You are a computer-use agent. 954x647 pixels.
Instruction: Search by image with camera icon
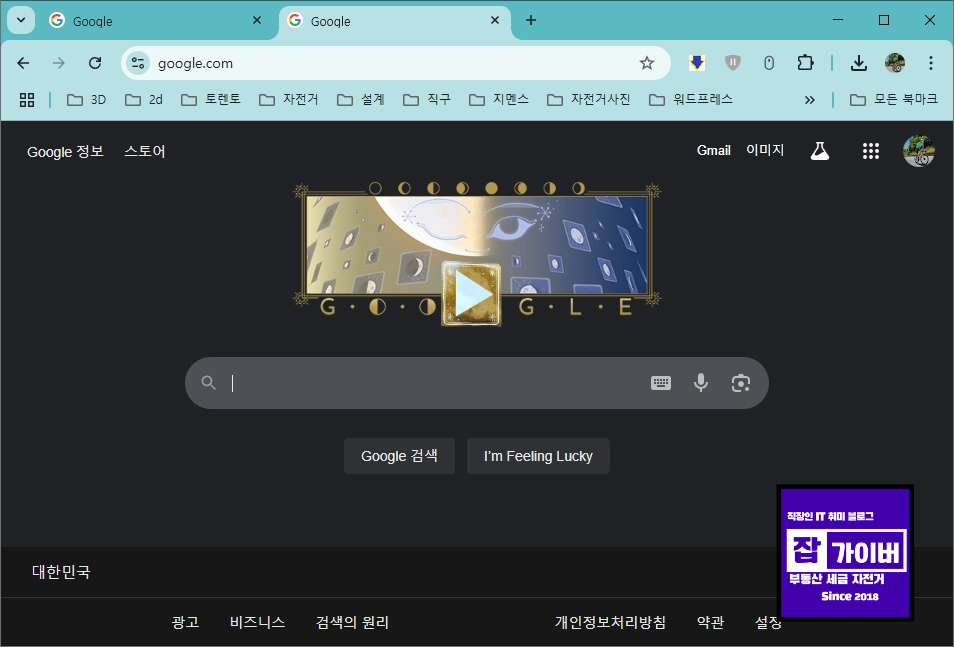(740, 383)
